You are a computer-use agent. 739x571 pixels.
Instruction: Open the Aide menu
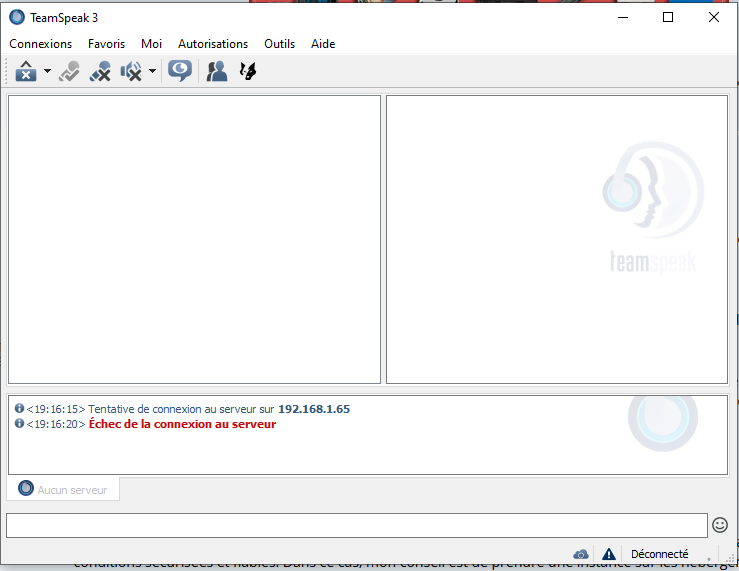click(323, 44)
